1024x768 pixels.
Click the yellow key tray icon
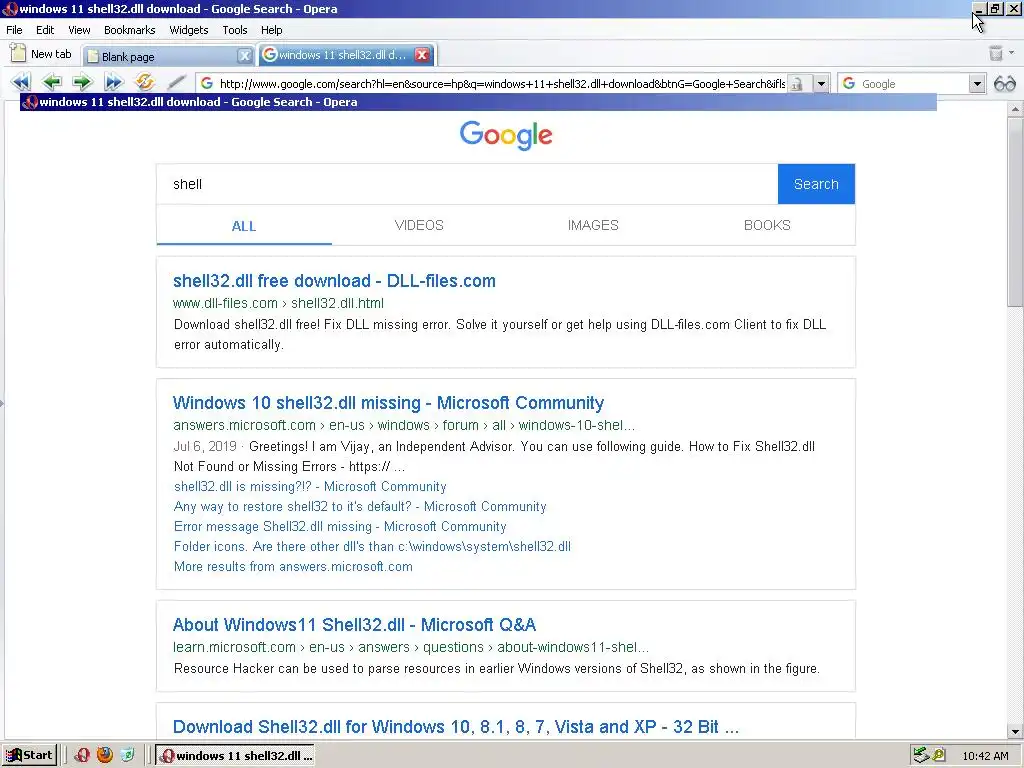coord(938,756)
